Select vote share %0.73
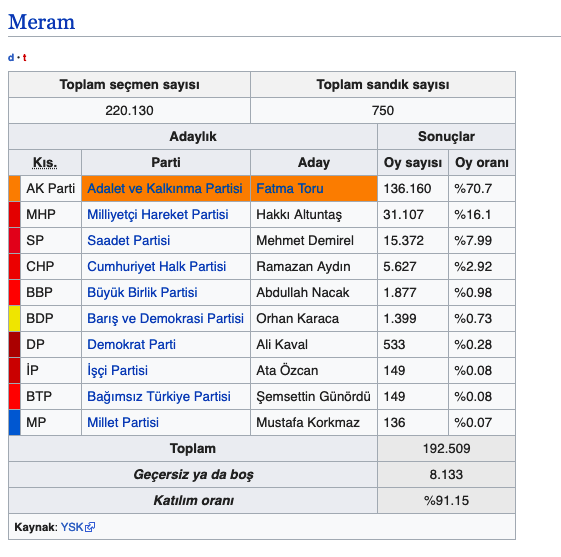 point(473,318)
